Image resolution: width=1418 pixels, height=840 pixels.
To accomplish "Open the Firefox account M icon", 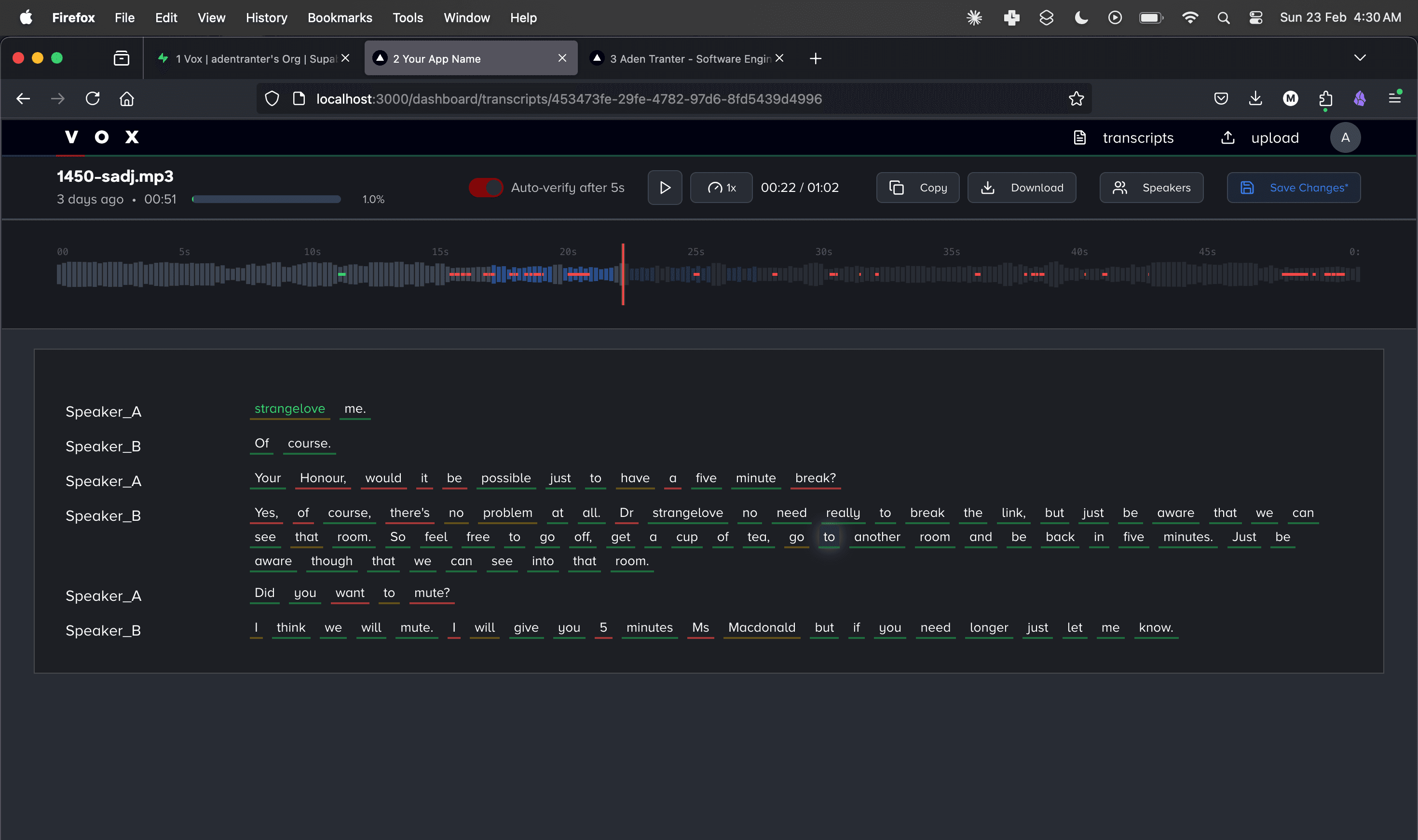I will click(x=1291, y=99).
